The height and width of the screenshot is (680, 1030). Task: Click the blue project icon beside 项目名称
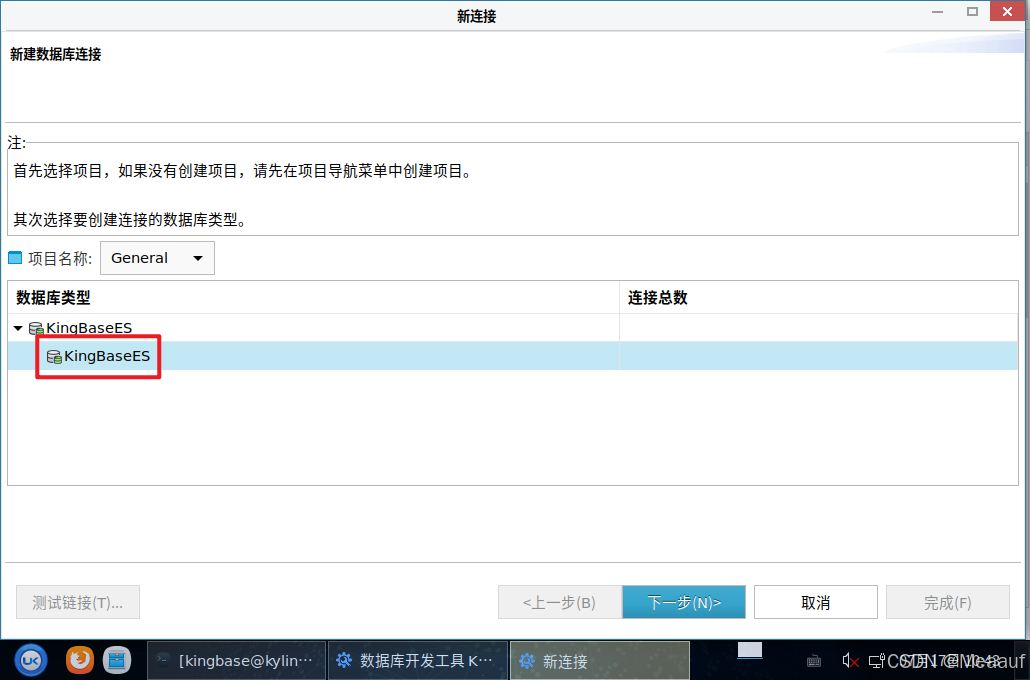tap(15, 258)
